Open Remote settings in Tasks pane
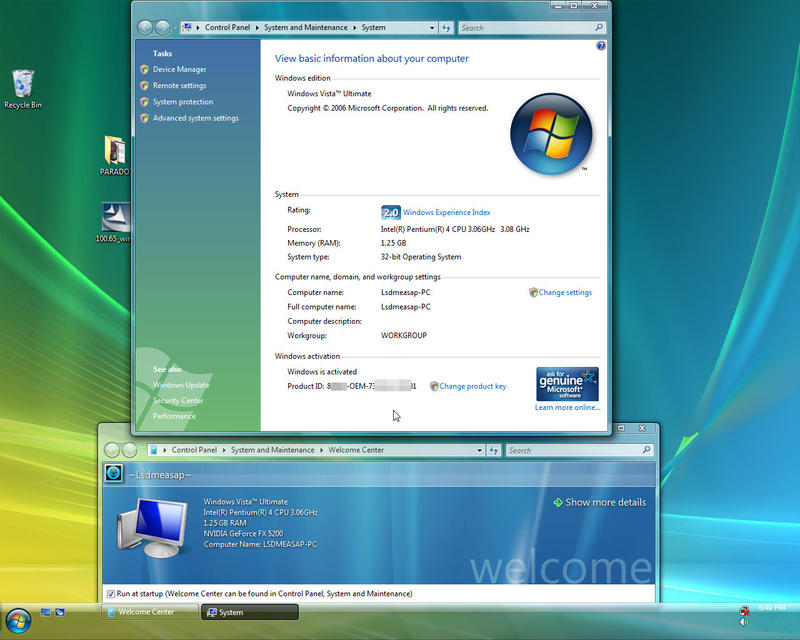Screen dimensions: 800x640 click(x=179, y=86)
